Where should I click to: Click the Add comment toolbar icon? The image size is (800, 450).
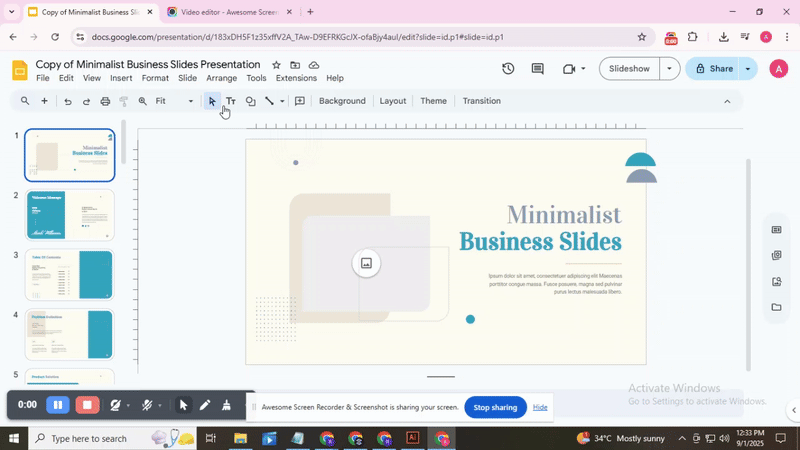(x=299, y=101)
